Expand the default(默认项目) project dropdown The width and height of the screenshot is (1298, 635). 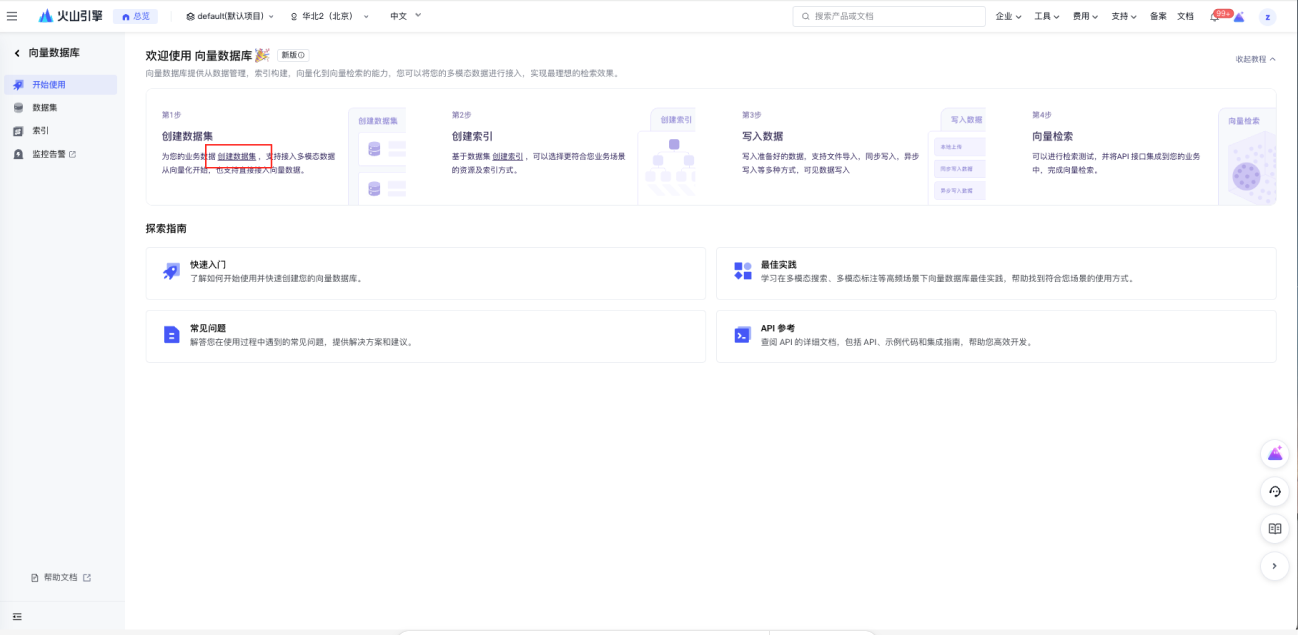(230, 17)
